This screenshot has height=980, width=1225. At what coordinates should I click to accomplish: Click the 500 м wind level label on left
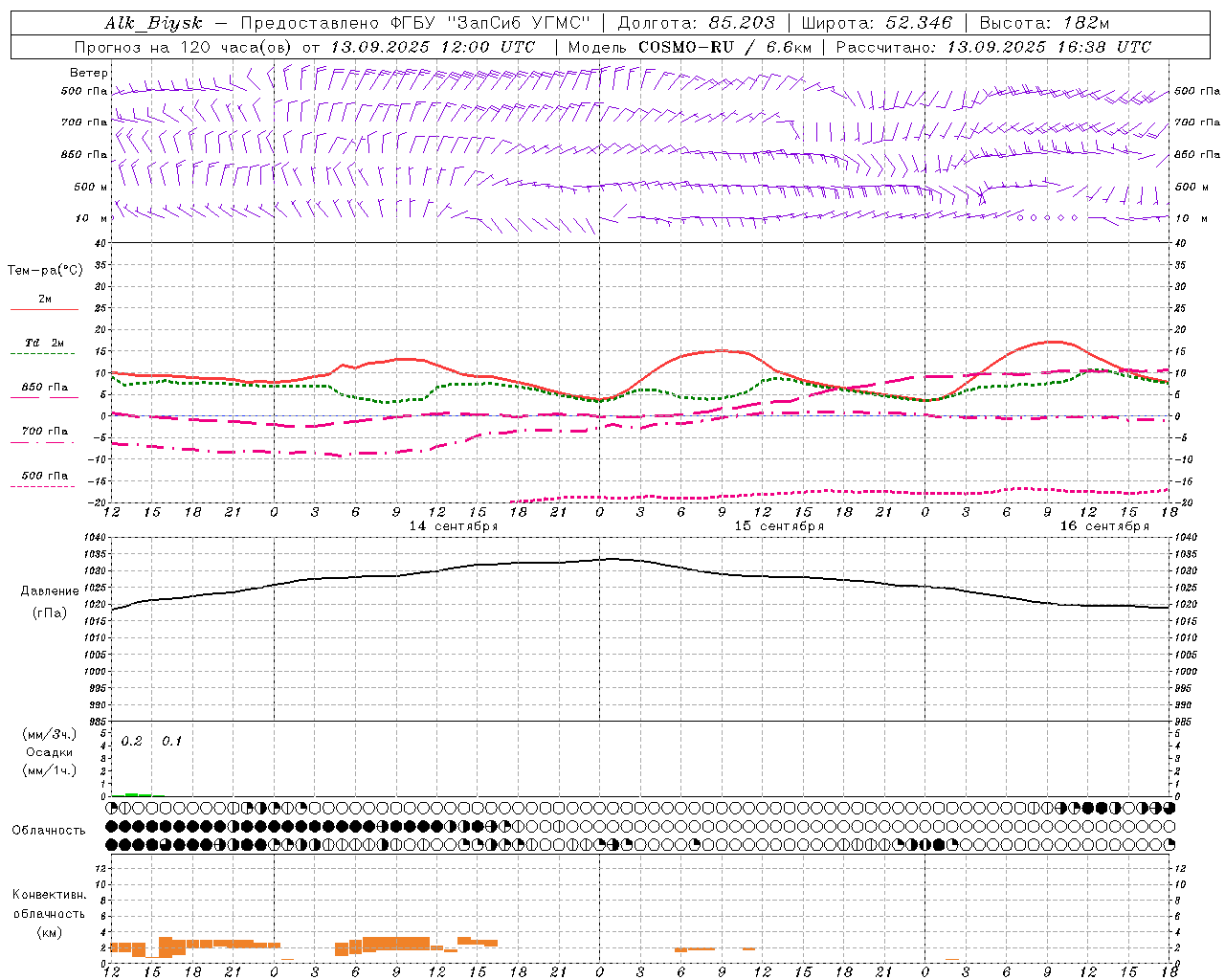point(91,187)
